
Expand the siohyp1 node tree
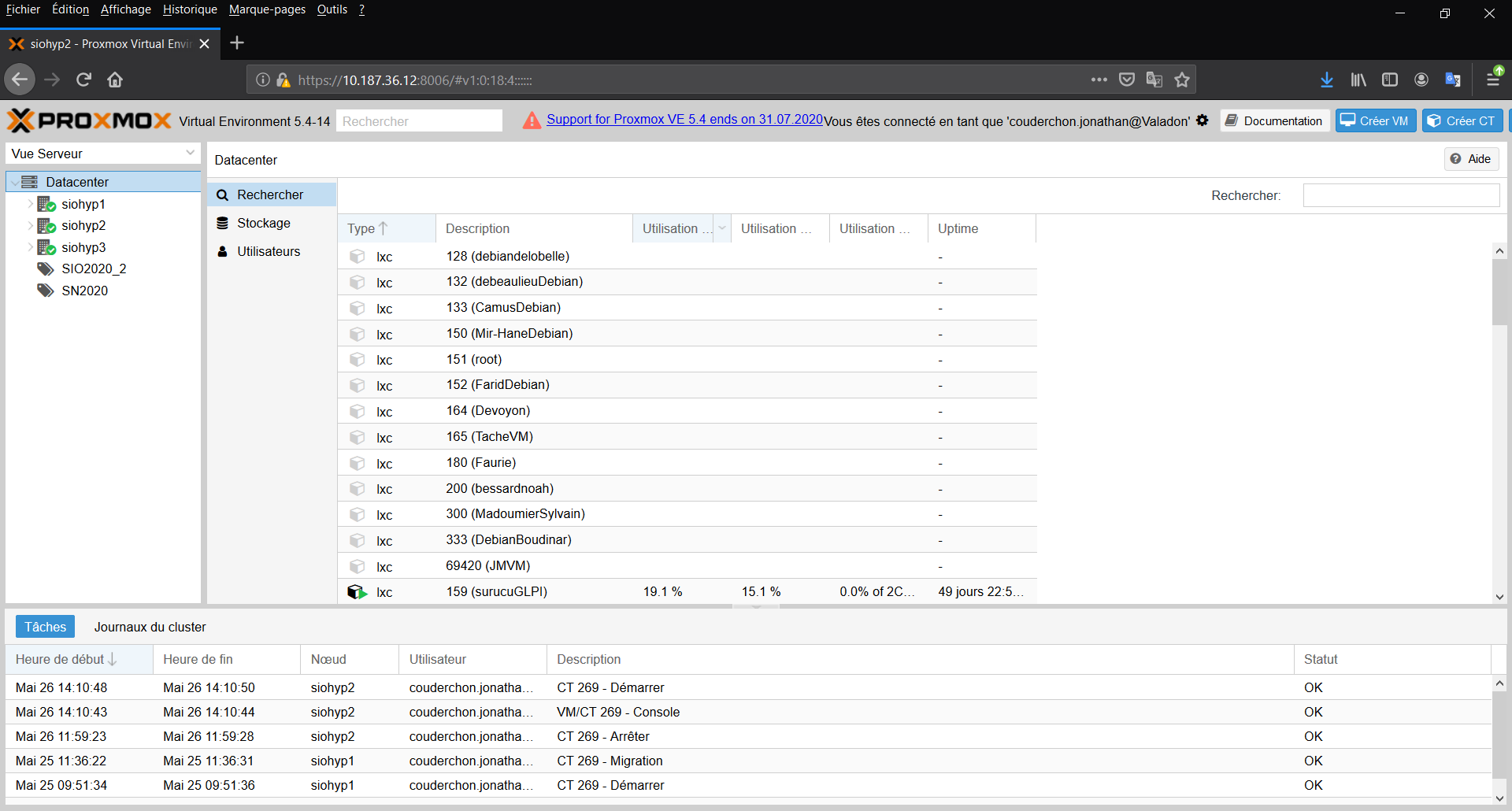click(30, 204)
